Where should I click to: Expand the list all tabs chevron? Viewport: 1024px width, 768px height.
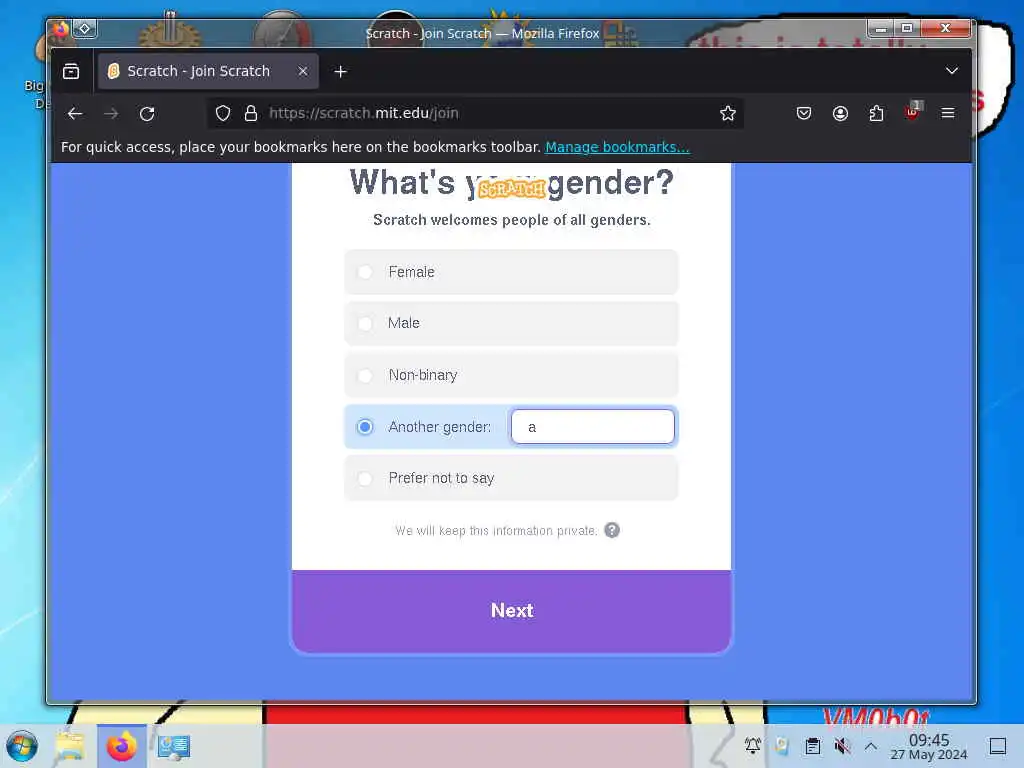pyautogui.click(x=952, y=71)
